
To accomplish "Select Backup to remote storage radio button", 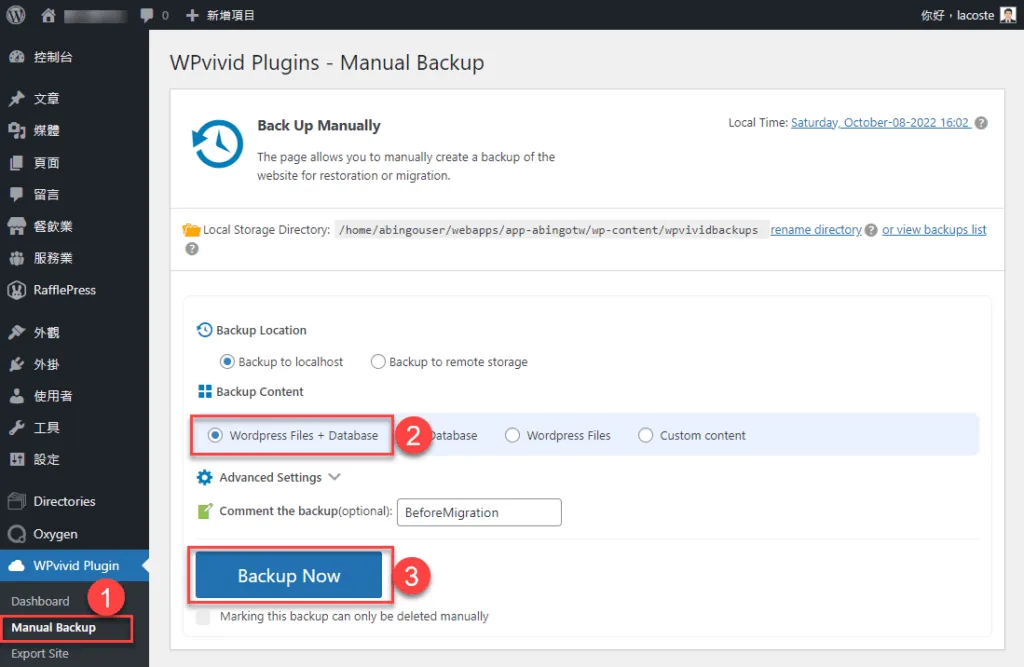I will click(x=377, y=361).
